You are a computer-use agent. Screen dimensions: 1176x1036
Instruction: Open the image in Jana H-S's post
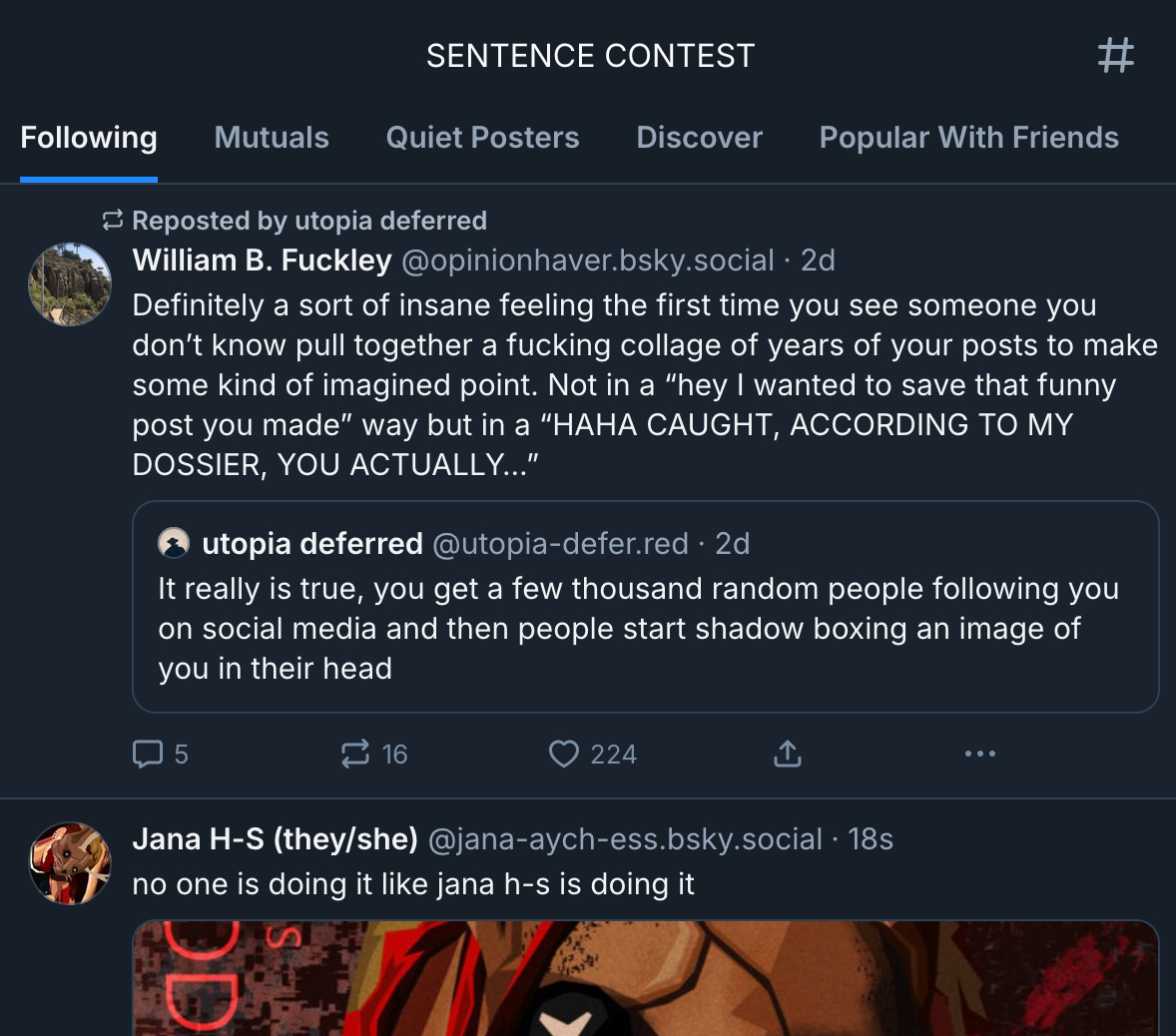click(x=645, y=978)
